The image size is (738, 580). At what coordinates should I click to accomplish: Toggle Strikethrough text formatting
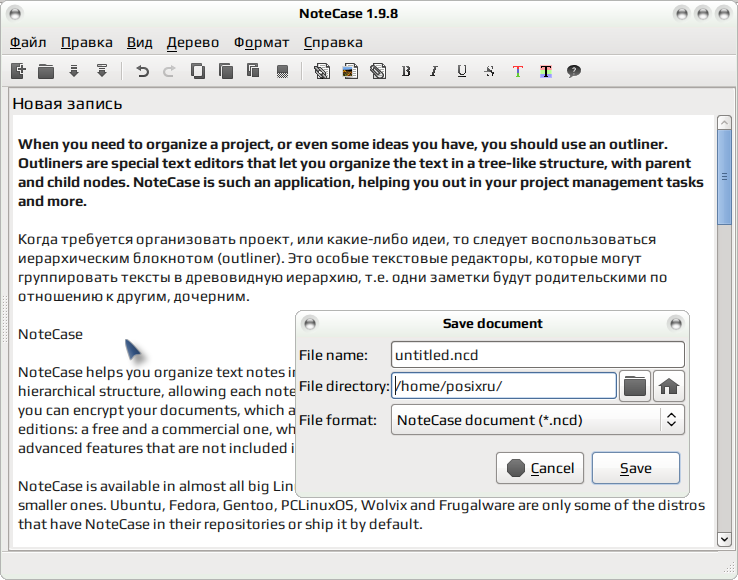click(x=489, y=71)
